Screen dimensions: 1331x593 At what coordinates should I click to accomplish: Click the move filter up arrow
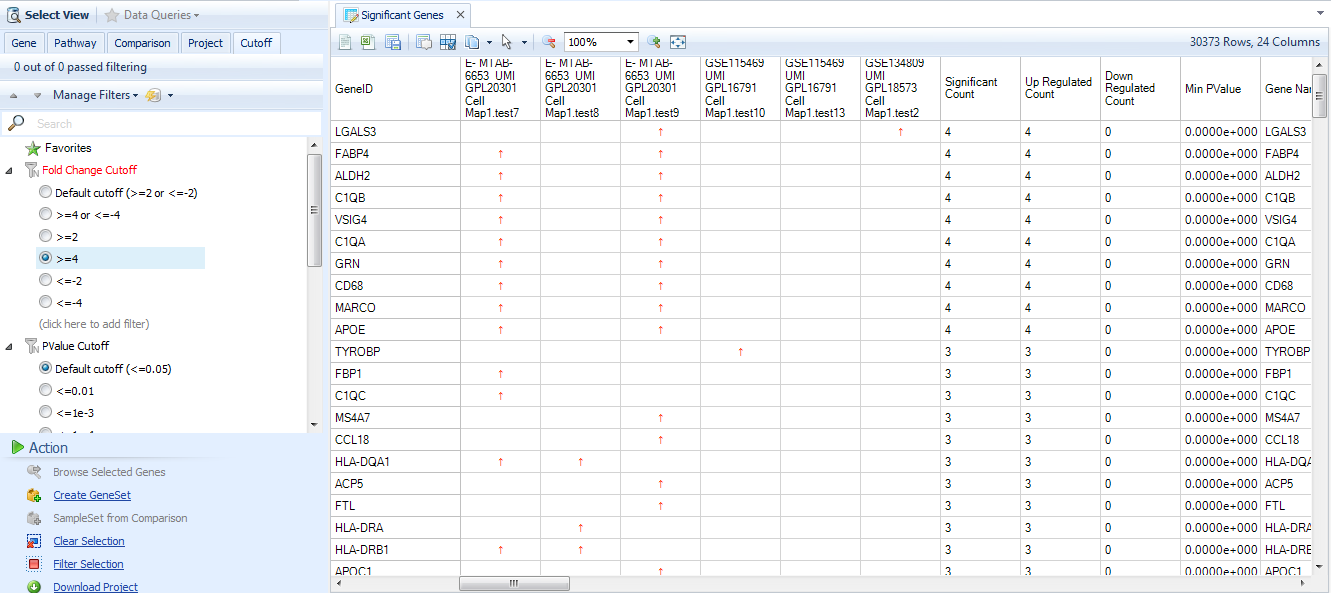[x=15, y=96]
